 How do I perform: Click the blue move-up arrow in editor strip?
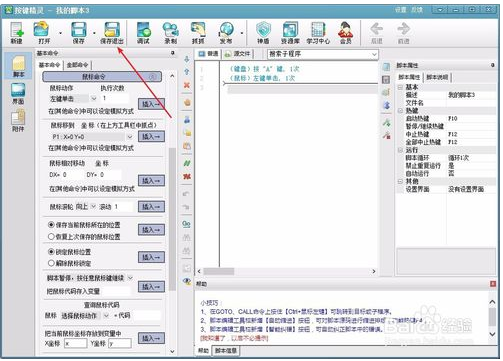pos(187,72)
